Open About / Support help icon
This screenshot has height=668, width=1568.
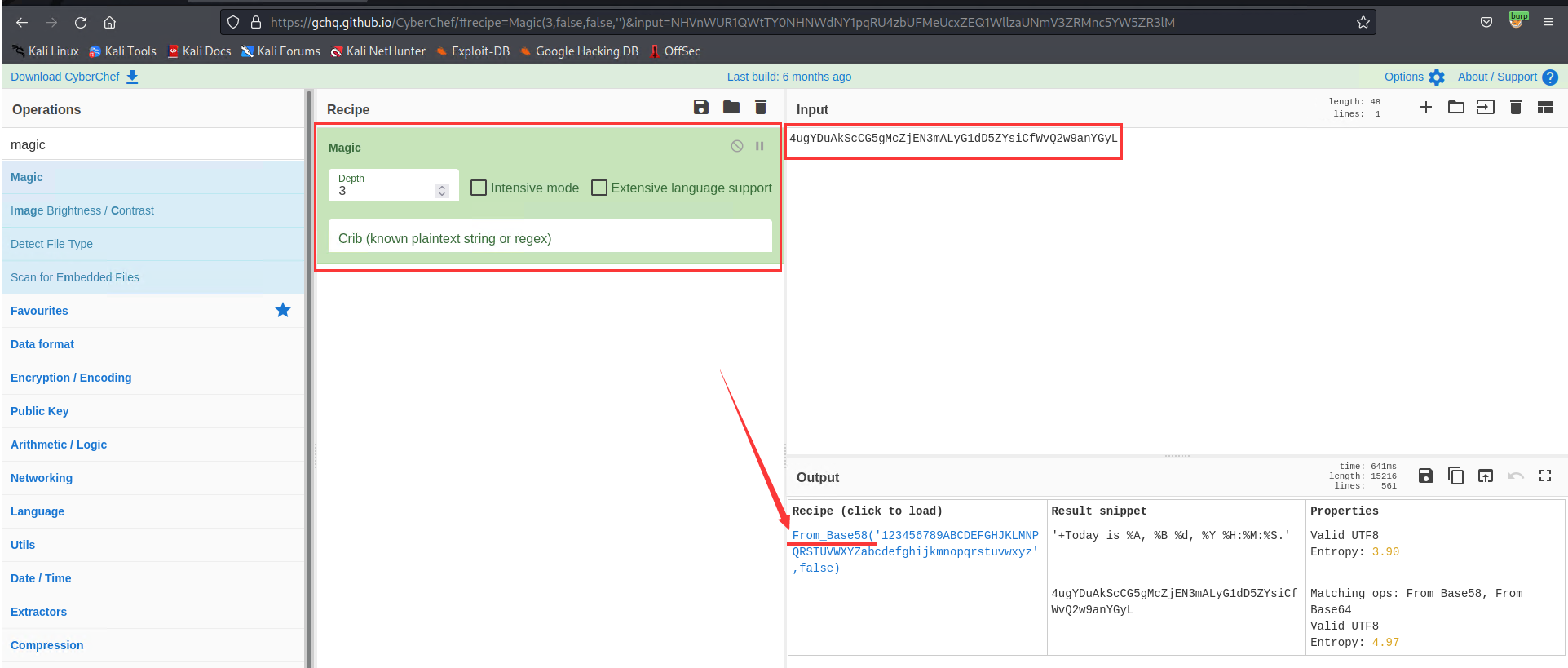tap(1550, 77)
